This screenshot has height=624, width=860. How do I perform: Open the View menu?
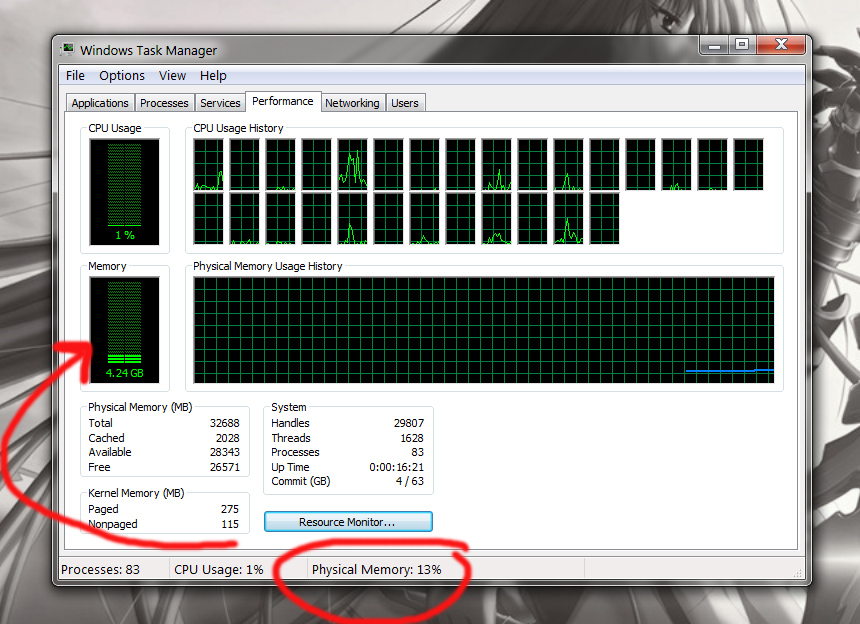click(172, 76)
